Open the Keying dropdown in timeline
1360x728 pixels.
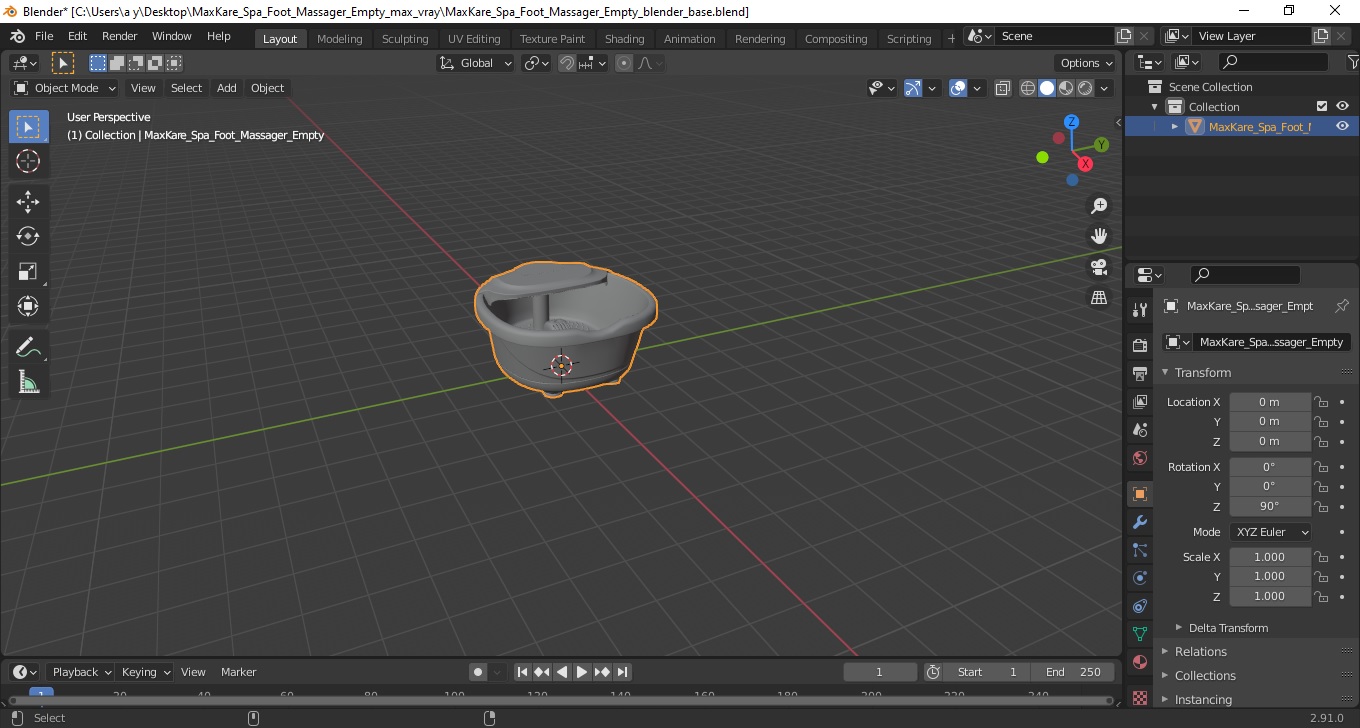[x=145, y=672]
